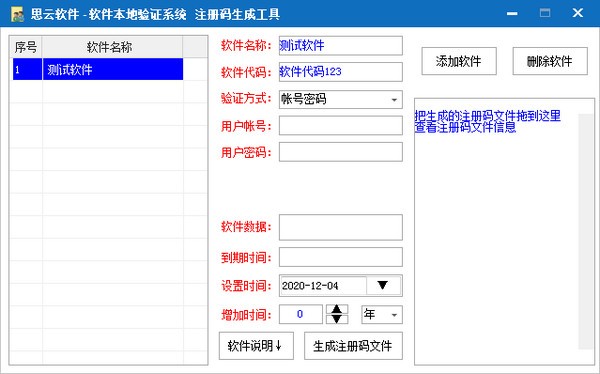Image resolution: width=600 pixels, height=374 pixels.
Task: Focus the 用户密码 input field
Action: 341,152
